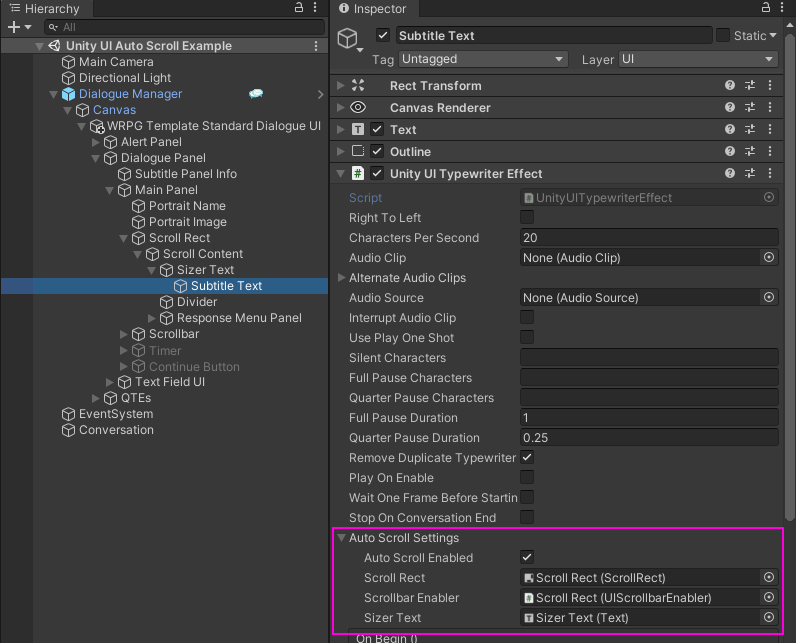Click object picker for Sizer Text field
The image size is (796, 643).
[x=769, y=617]
